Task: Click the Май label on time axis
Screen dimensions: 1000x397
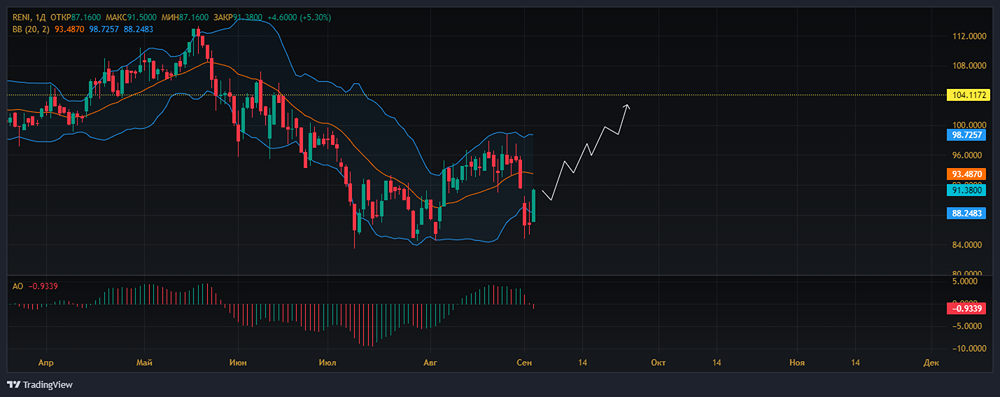Action: coord(145,363)
